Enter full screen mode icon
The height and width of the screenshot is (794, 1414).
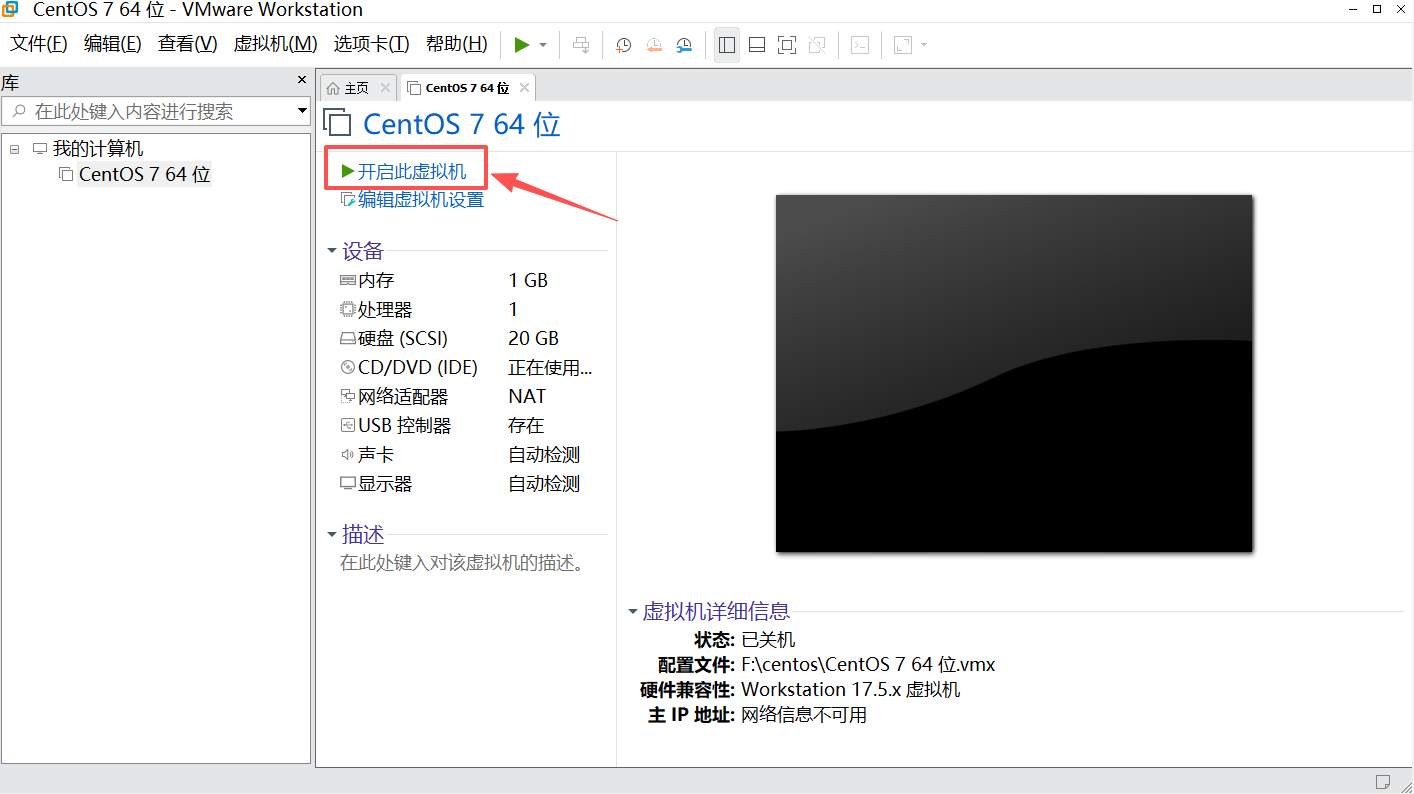(787, 45)
